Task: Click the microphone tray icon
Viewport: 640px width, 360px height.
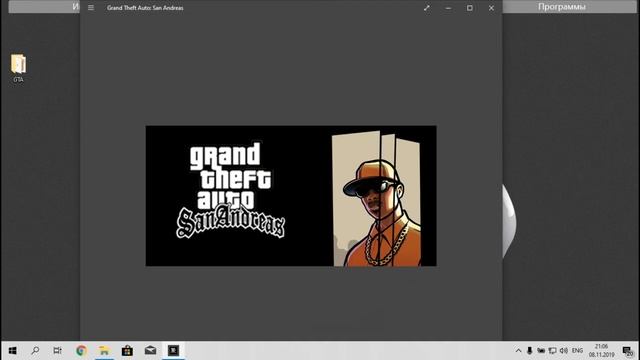Action: [x=529, y=351]
